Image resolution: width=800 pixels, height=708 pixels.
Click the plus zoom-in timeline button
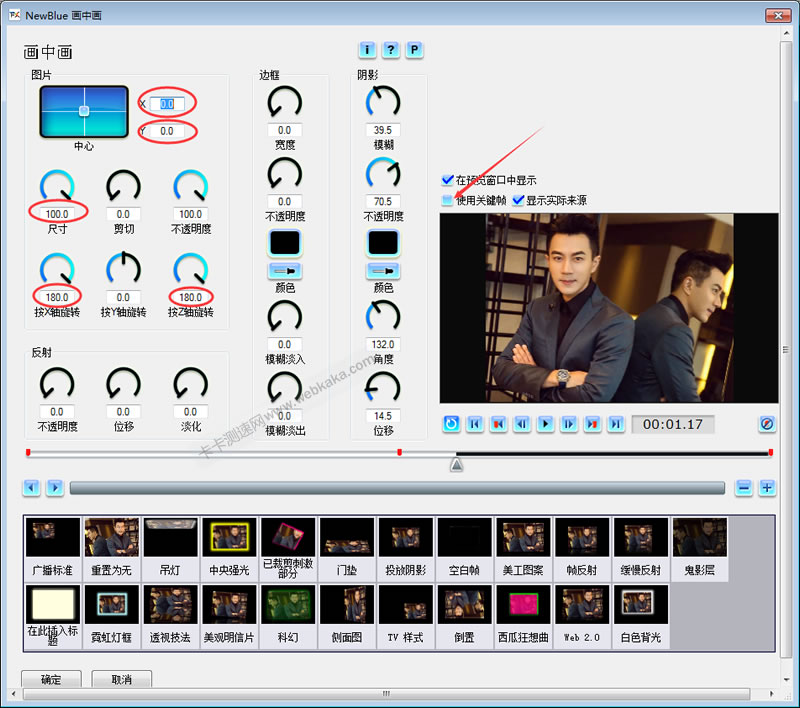click(x=767, y=488)
